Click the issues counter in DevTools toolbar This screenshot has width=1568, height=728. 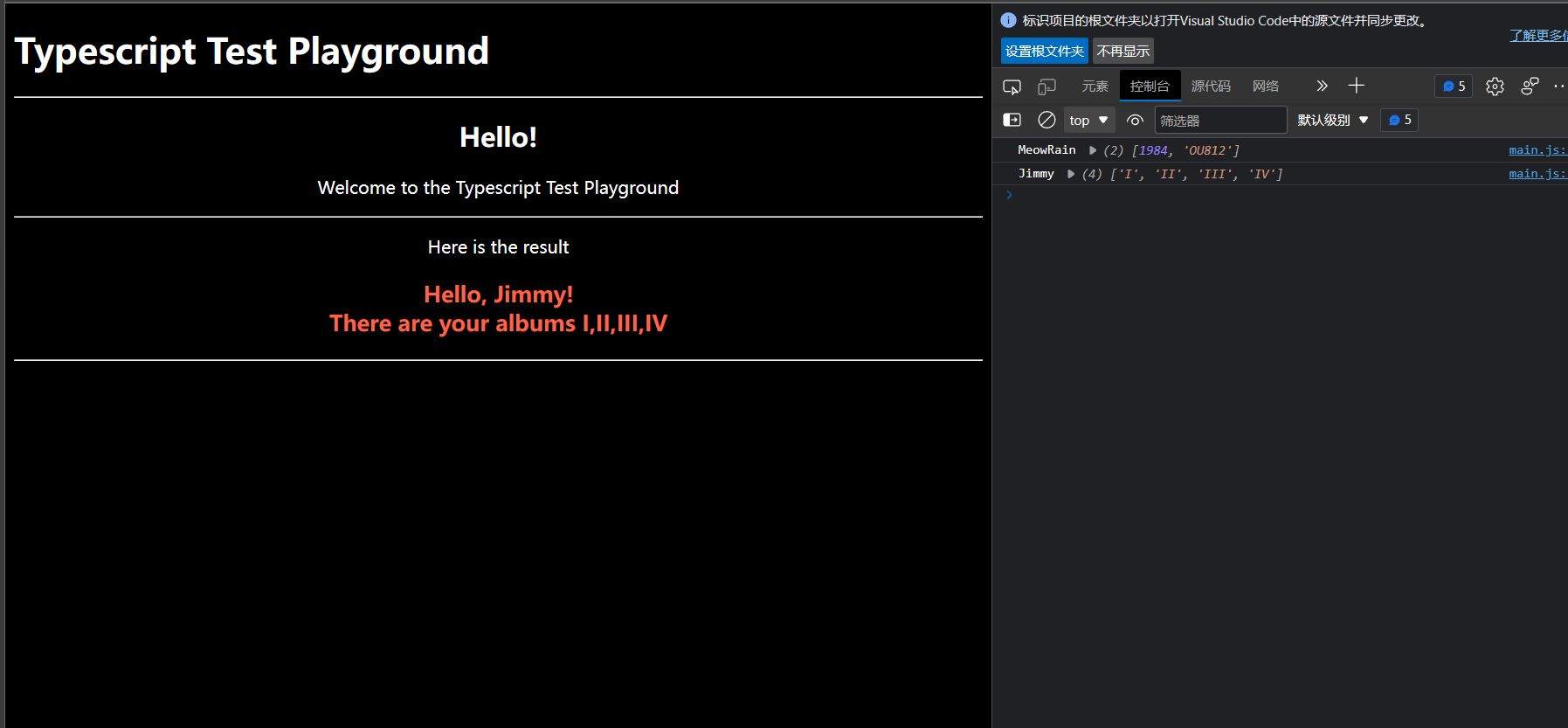point(1454,87)
